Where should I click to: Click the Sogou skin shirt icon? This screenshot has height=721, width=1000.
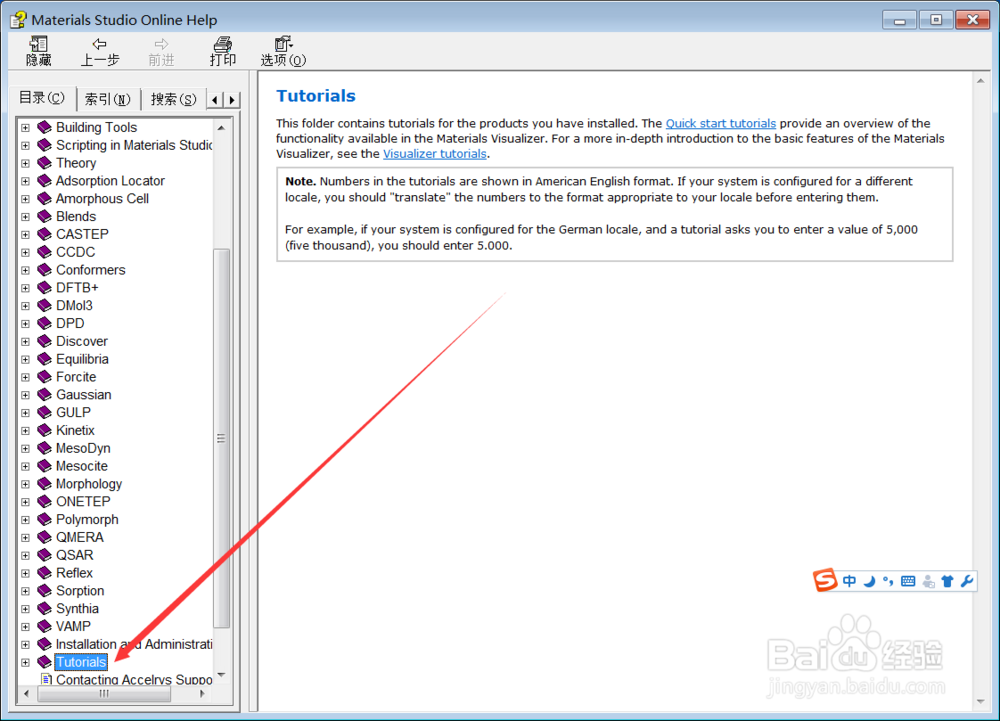[947, 581]
